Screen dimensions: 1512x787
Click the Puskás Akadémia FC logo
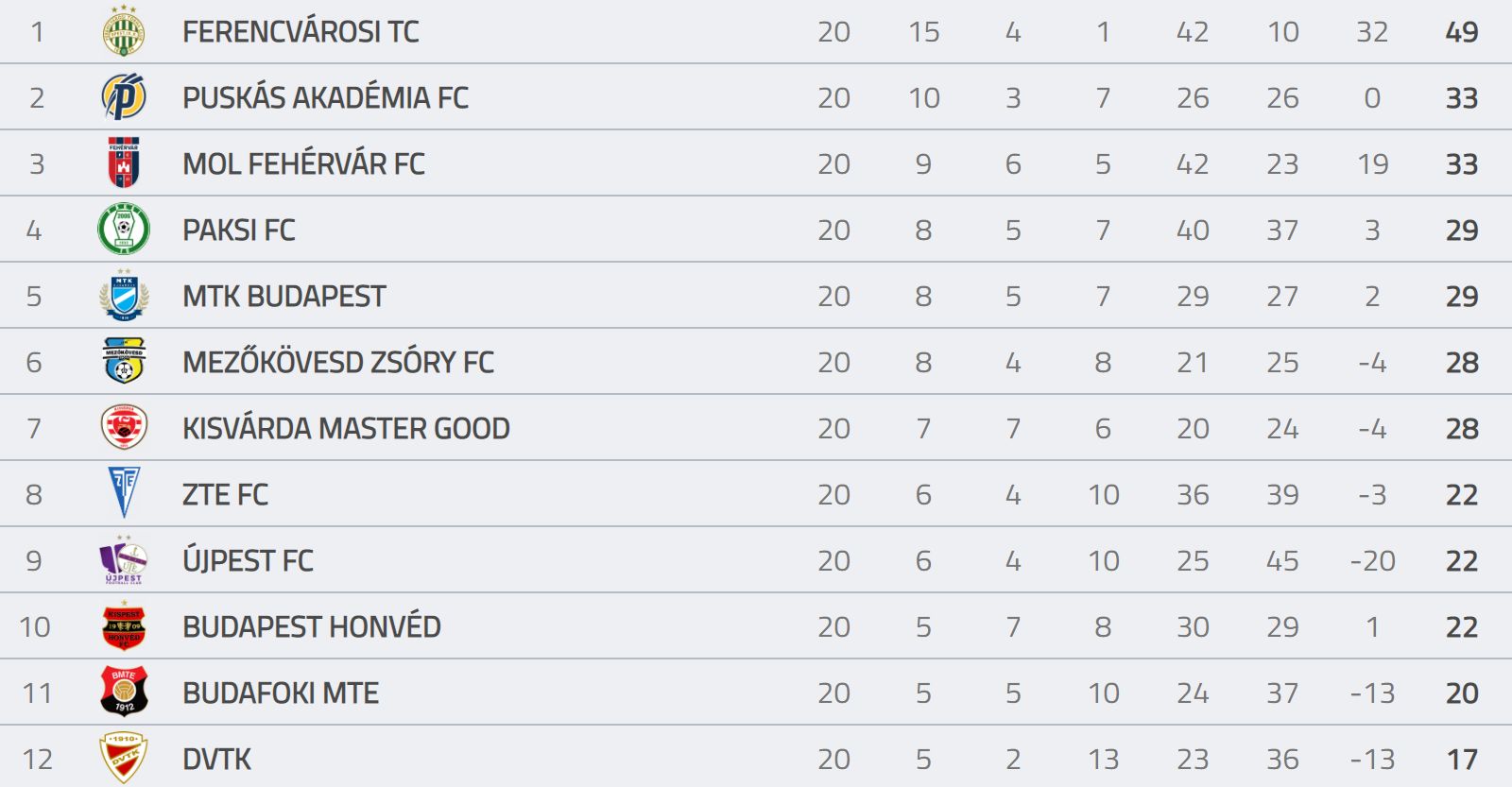124,96
